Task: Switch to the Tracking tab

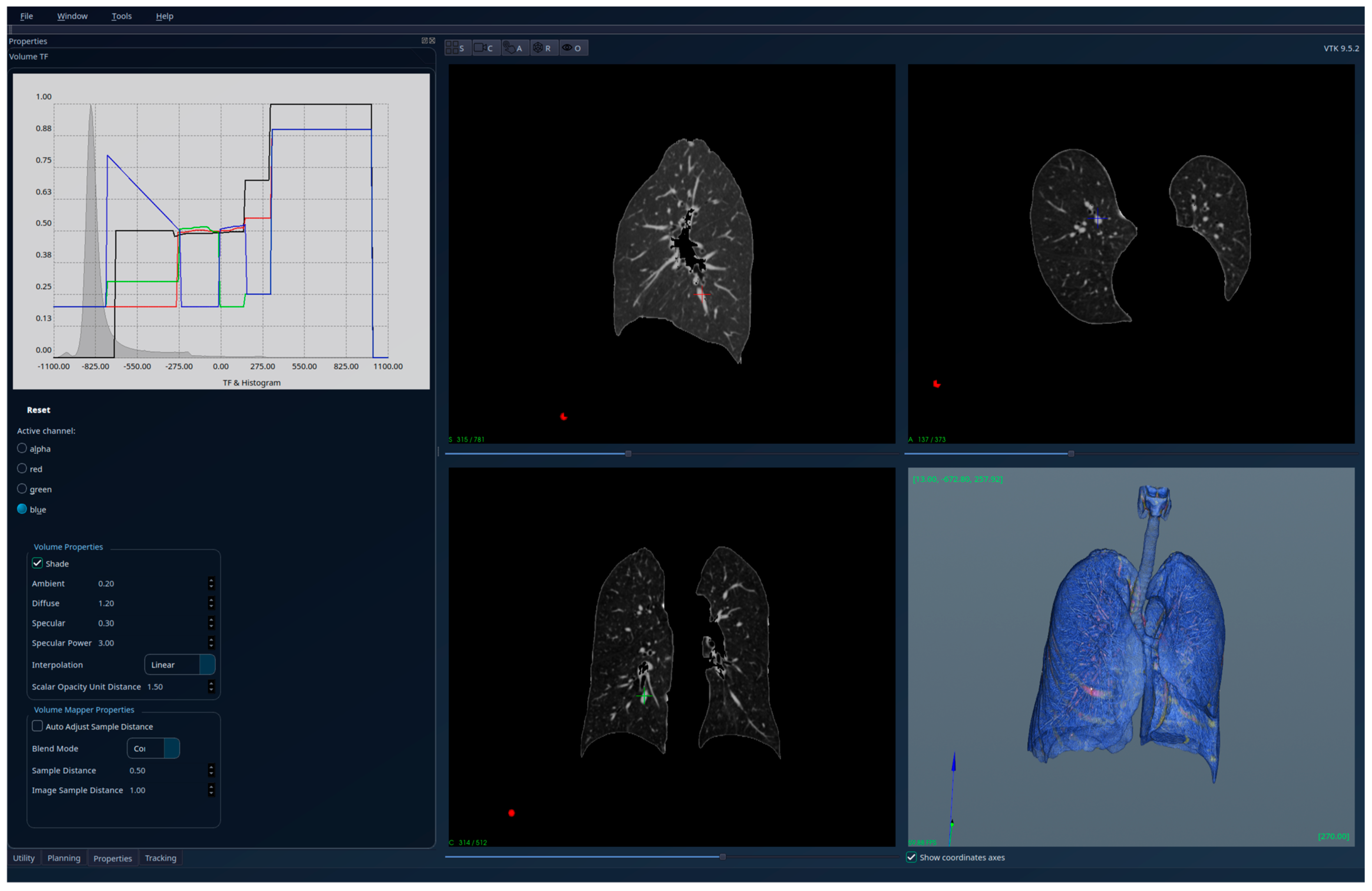Action: 160,858
